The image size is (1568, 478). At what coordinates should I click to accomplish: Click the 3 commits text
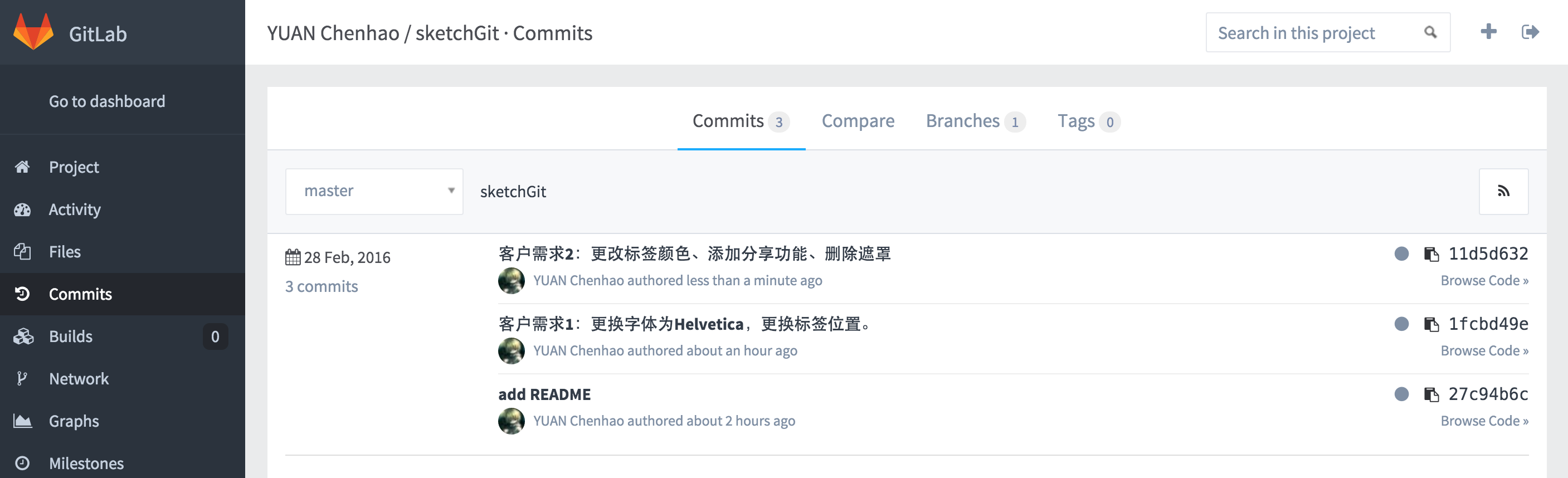click(x=322, y=286)
